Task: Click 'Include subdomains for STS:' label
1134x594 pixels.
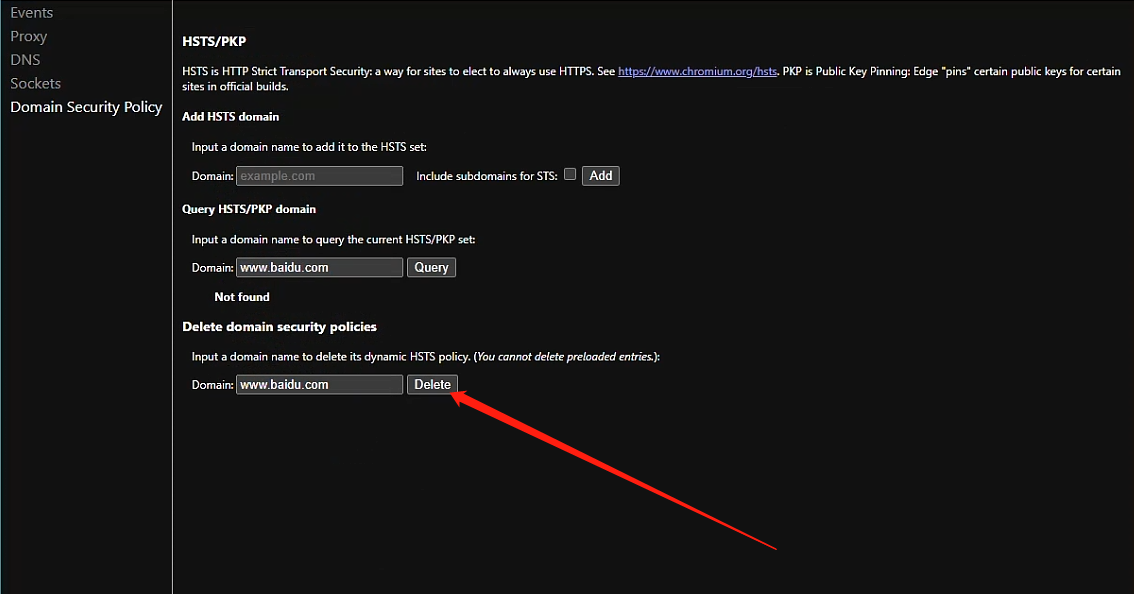Action: [487, 176]
